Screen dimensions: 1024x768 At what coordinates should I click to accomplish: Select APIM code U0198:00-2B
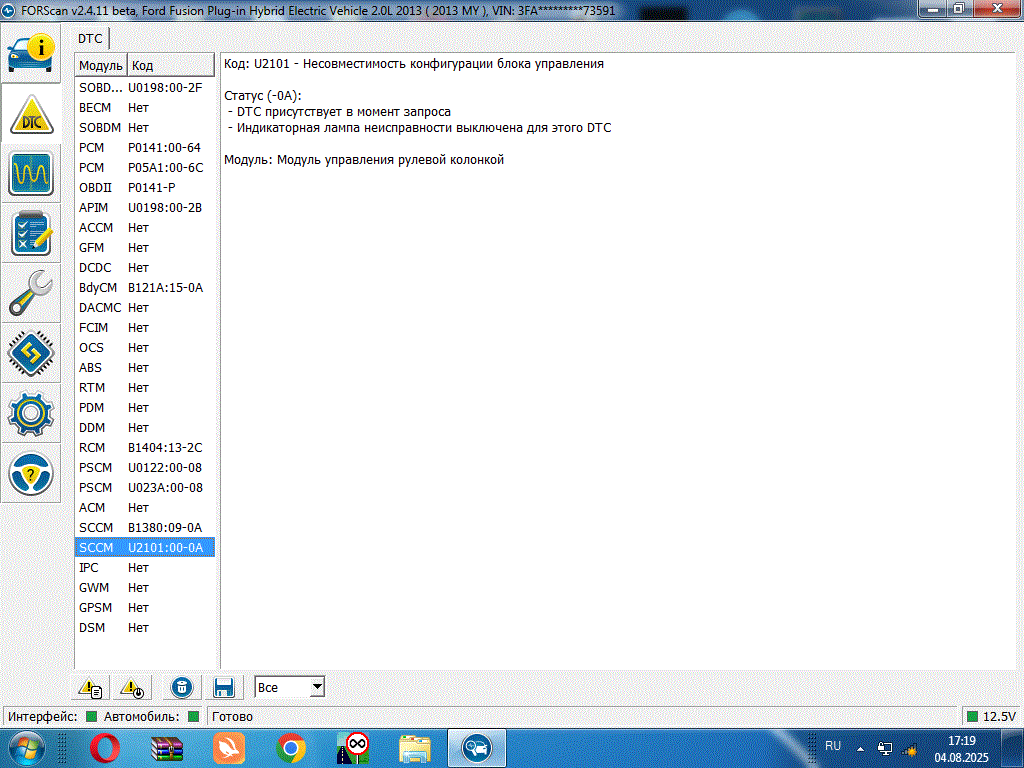(x=145, y=208)
